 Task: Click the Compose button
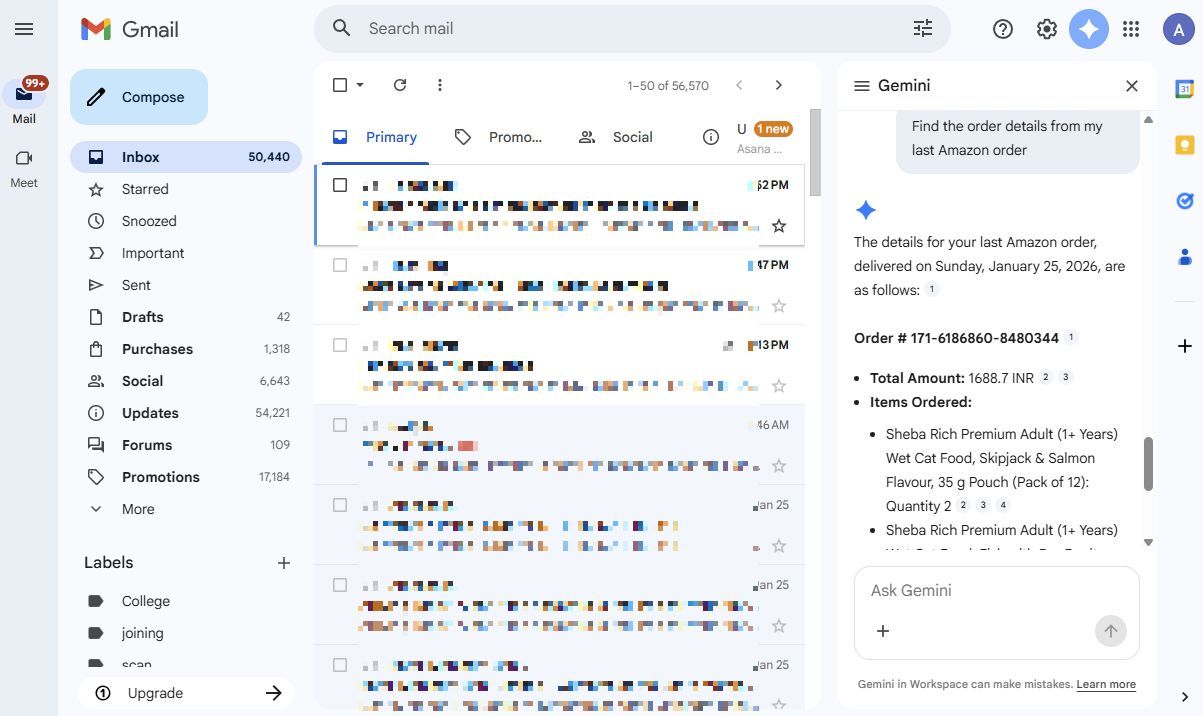139,97
